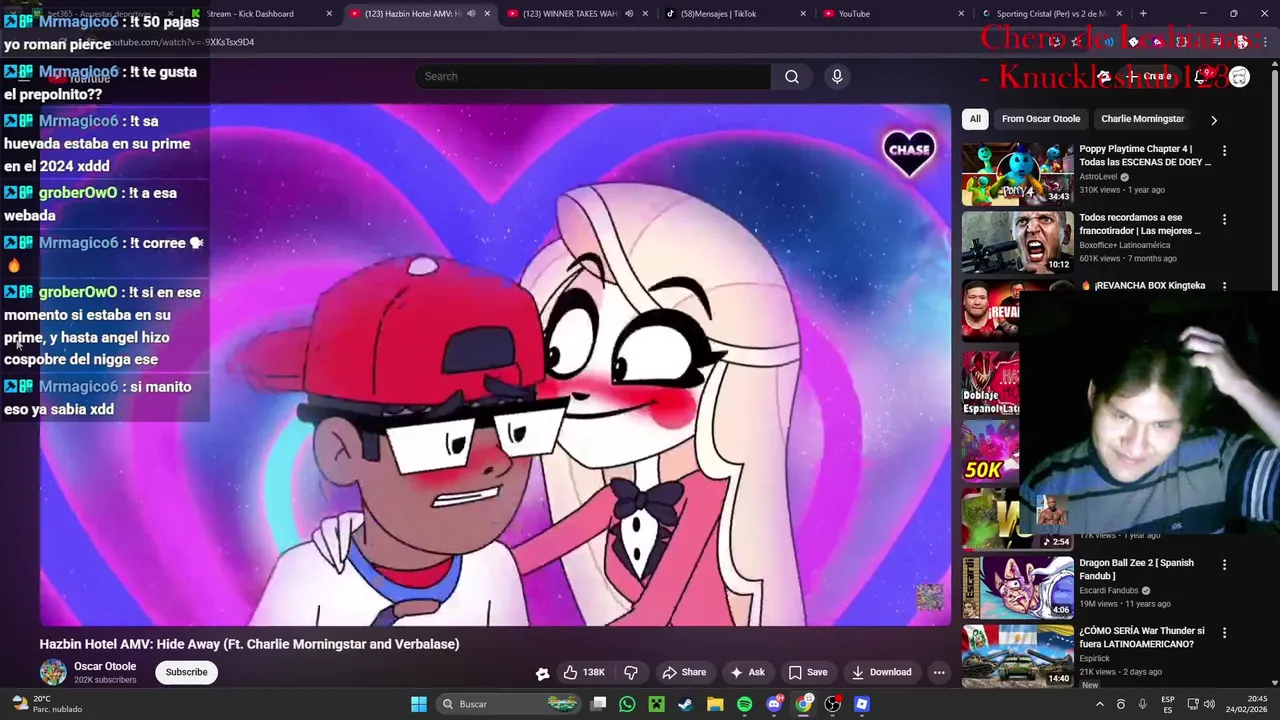Open File Explorer from the taskbar

click(x=715, y=704)
